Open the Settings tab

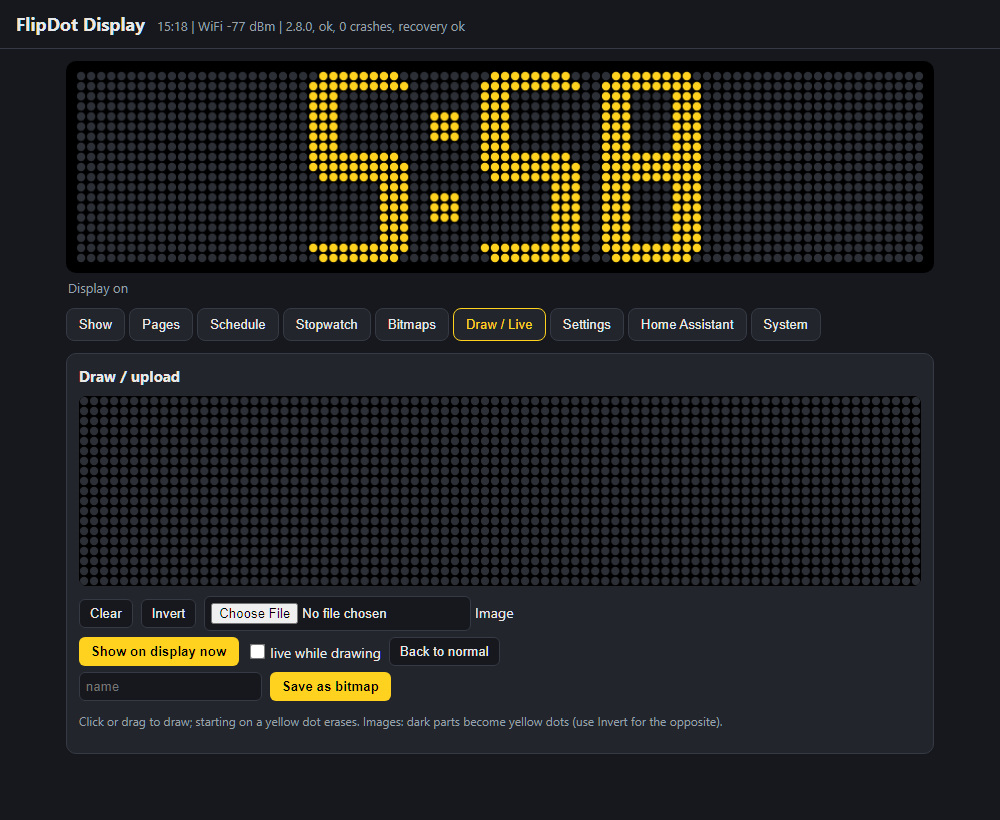(x=587, y=325)
